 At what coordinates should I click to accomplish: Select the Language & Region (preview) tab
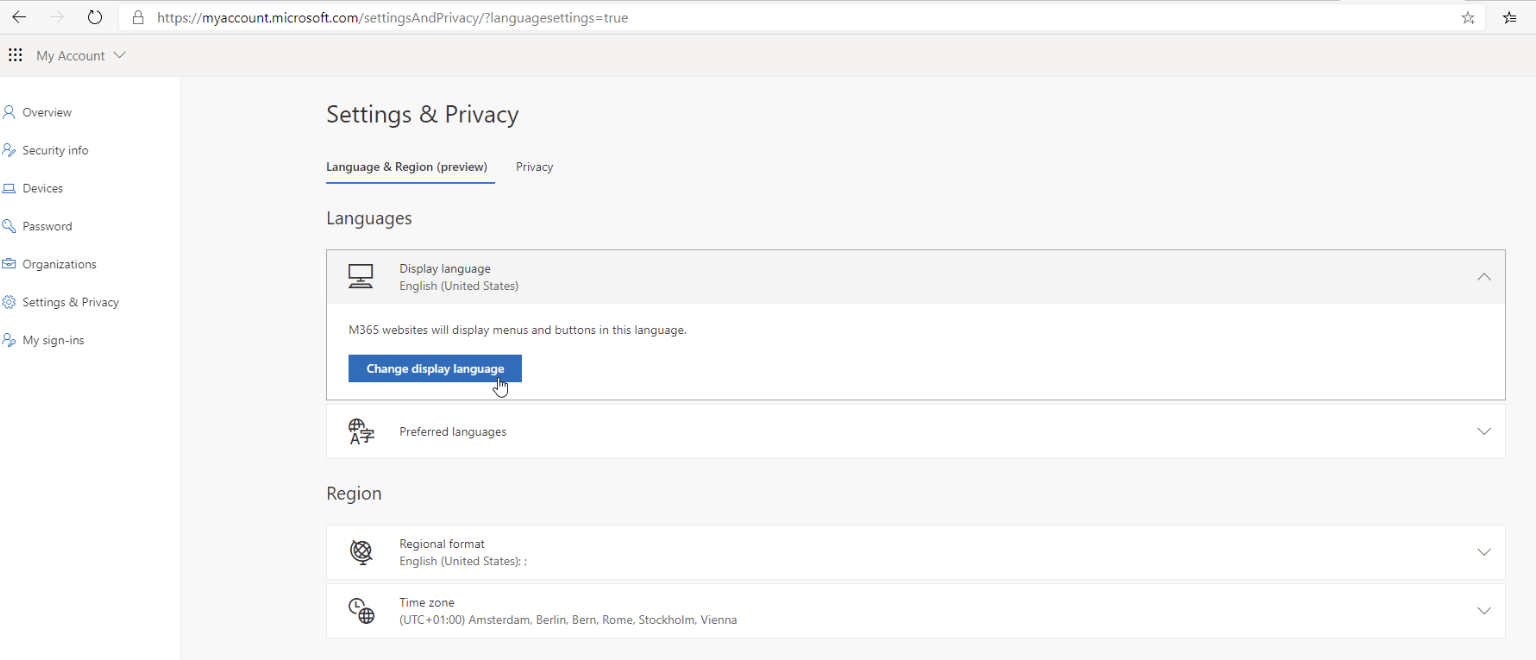pyautogui.click(x=407, y=167)
